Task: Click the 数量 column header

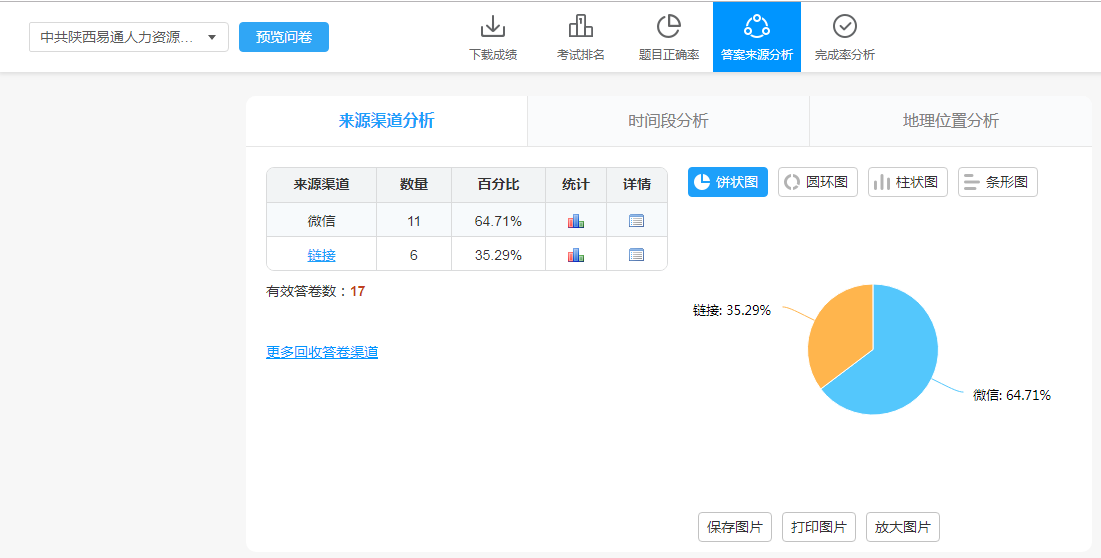Action: (x=414, y=185)
